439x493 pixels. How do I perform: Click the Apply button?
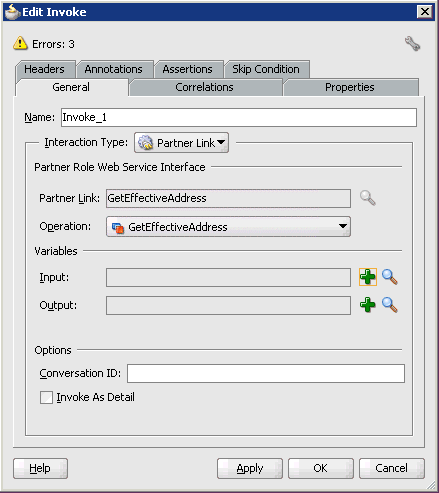[x=250, y=468]
